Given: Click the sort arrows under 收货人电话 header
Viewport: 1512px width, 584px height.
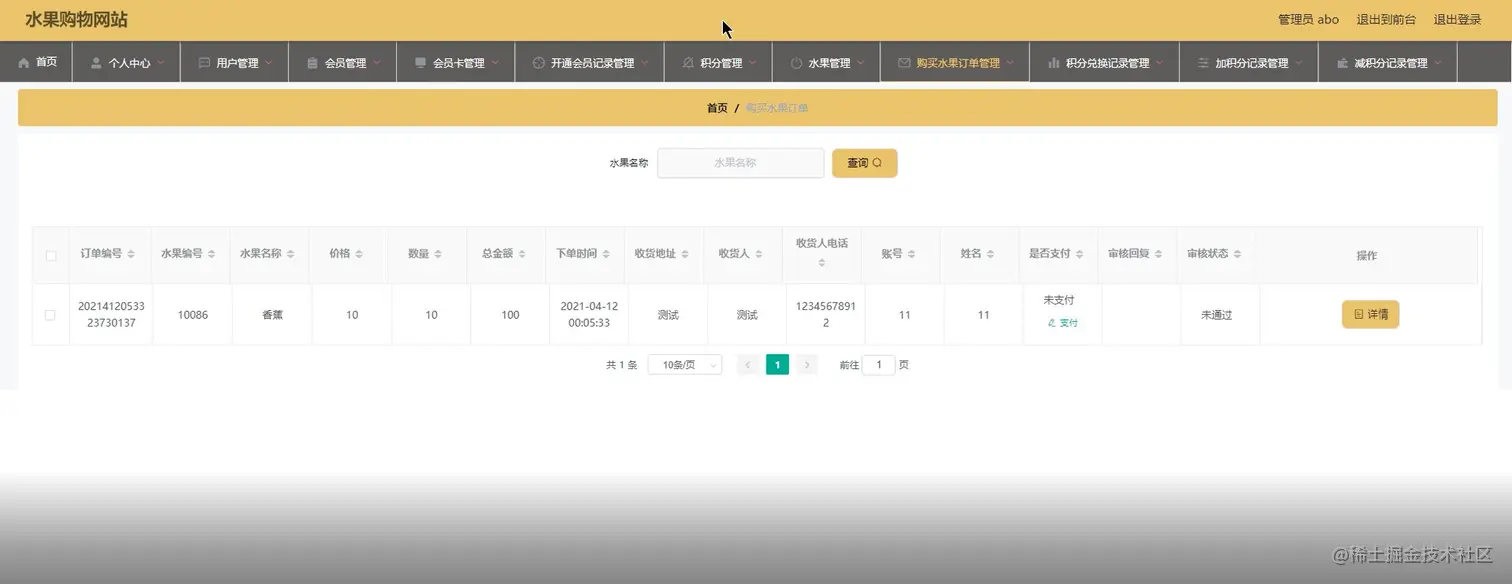Looking at the screenshot, I should click(822, 263).
